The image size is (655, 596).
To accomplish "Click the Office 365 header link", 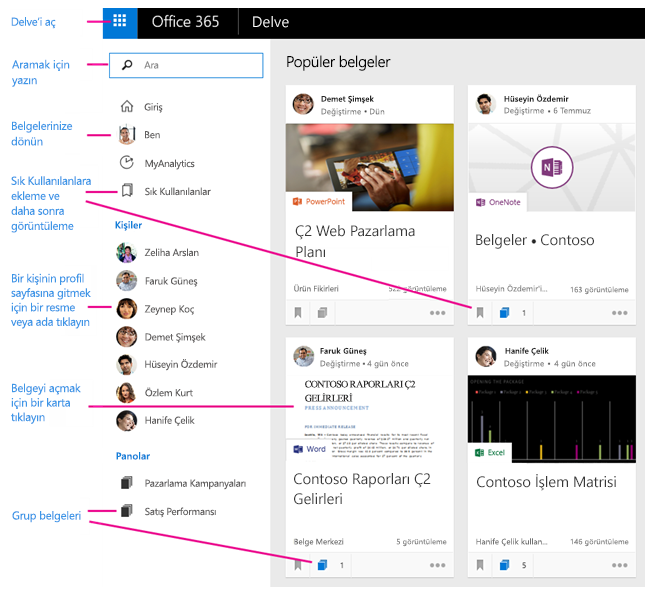I will 185,22.
